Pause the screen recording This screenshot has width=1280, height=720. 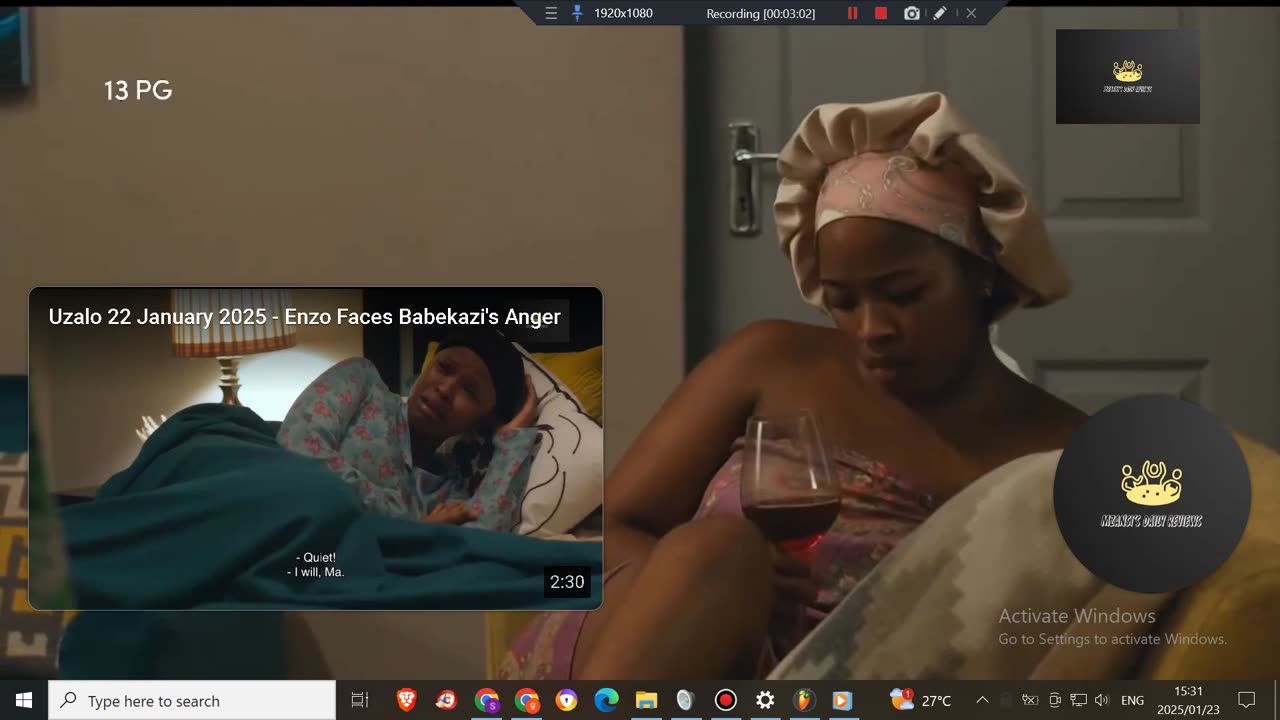coord(853,13)
